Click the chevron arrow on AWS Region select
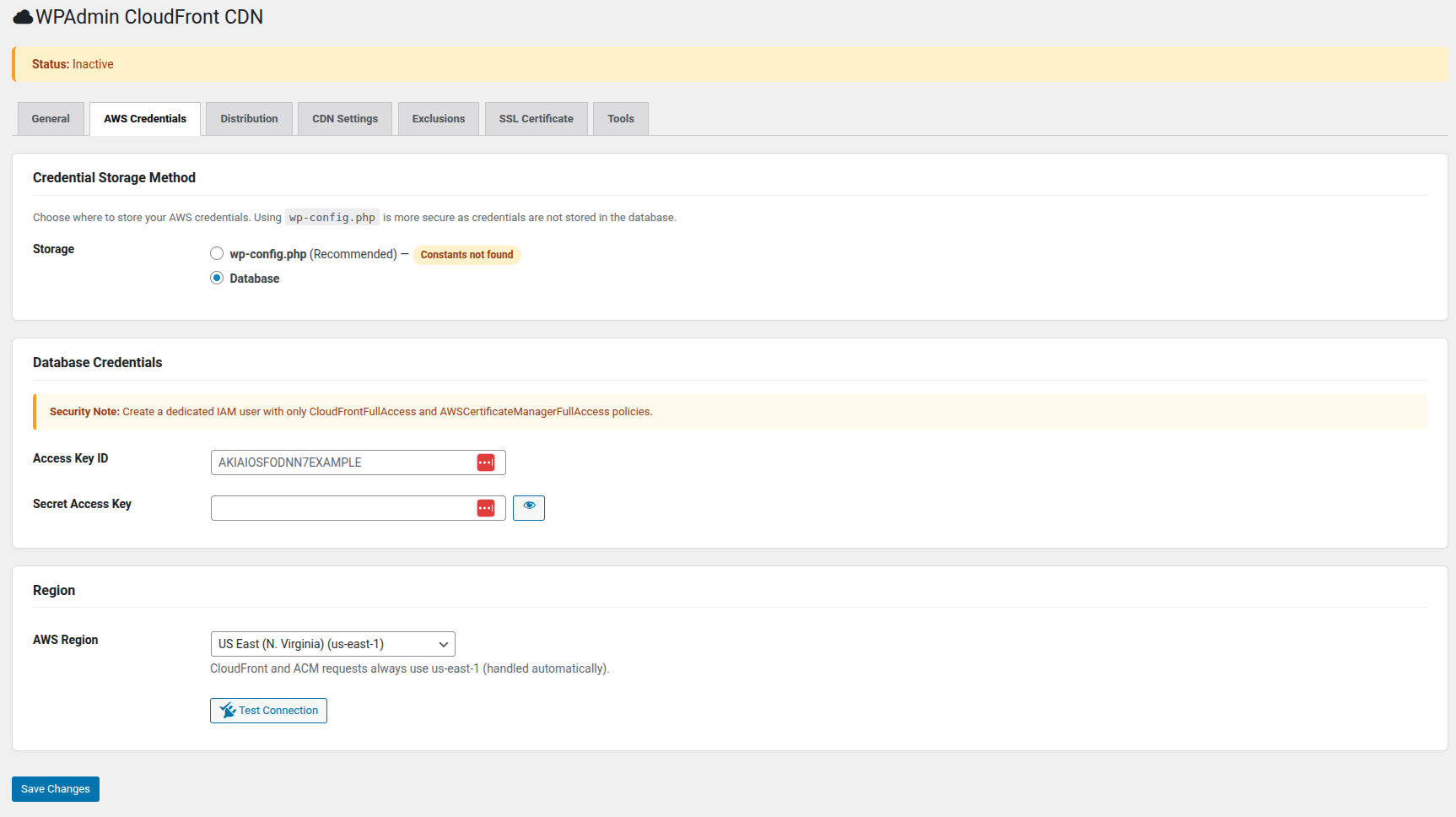This screenshot has height=817, width=1456. click(x=443, y=644)
